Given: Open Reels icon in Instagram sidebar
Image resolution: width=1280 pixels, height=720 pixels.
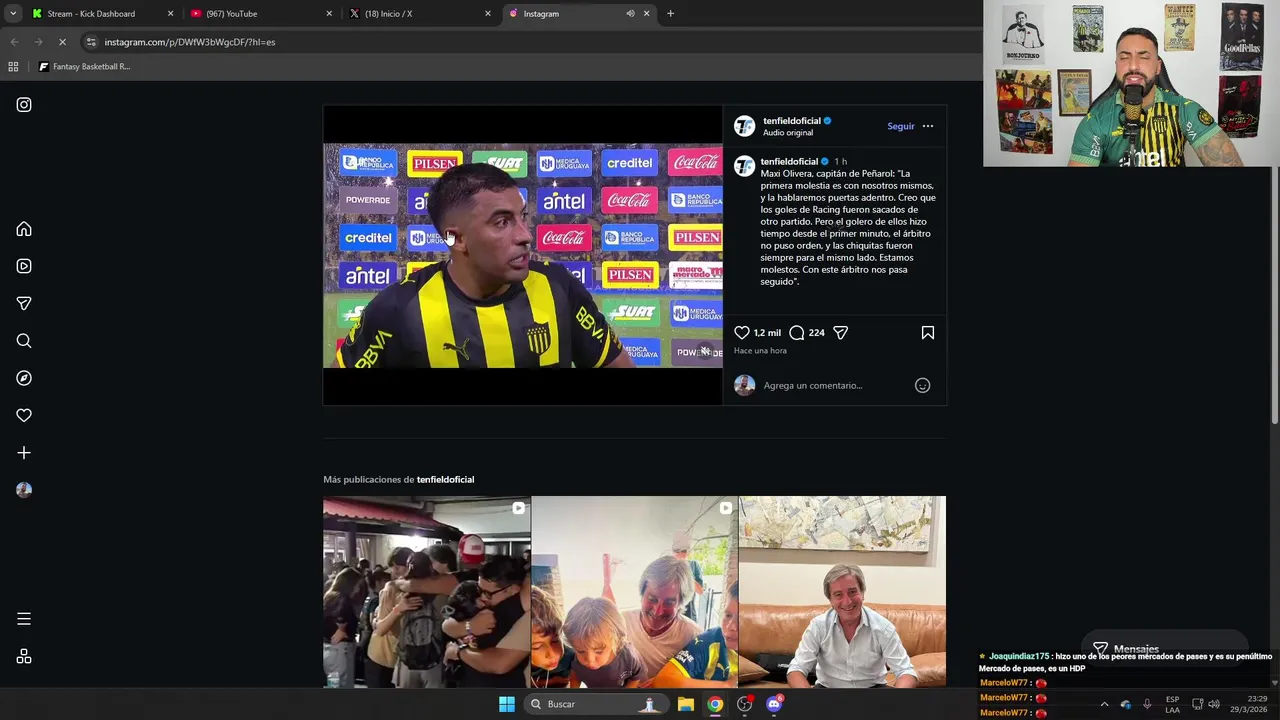Looking at the screenshot, I should [x=24, y=266].
